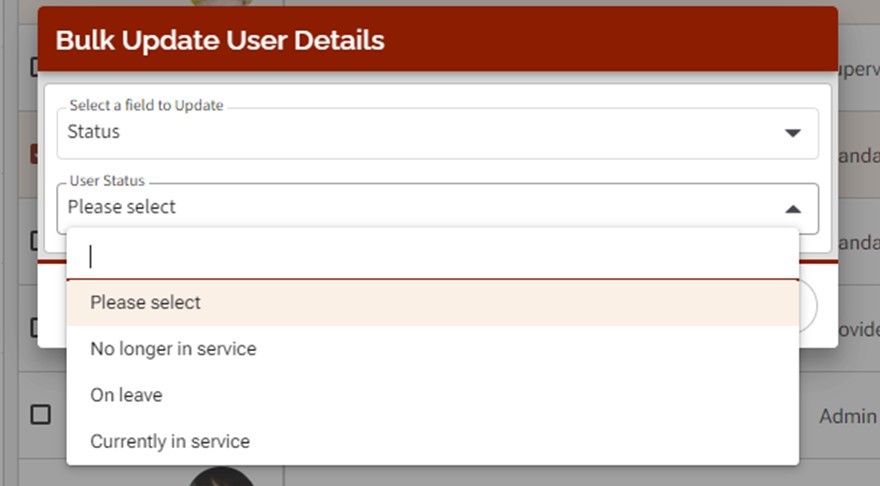880x486 pixels.
Task: Open the user avatar below the list
Action: pyautogui.click(x=220, y=476)
